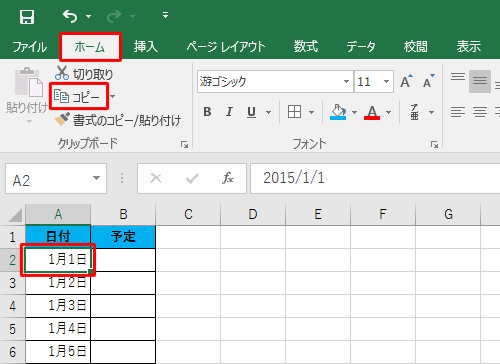Click the Name Box showing A2
Viewport: 500px width, 364px height.
(48, 179)
